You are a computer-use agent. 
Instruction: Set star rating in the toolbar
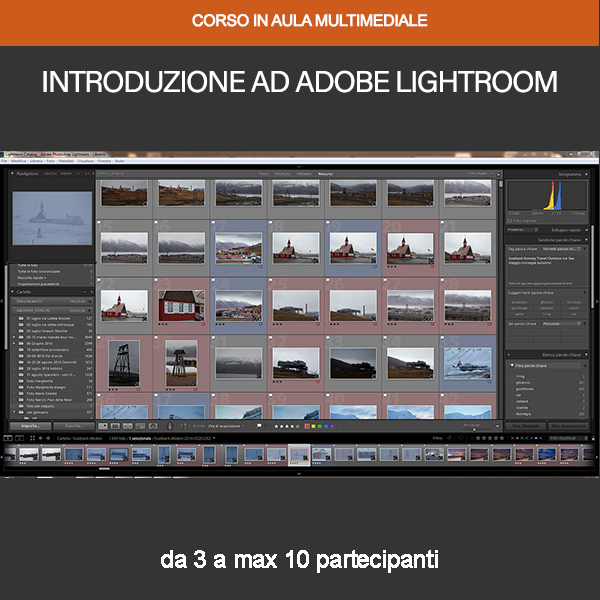coord(287,426)
